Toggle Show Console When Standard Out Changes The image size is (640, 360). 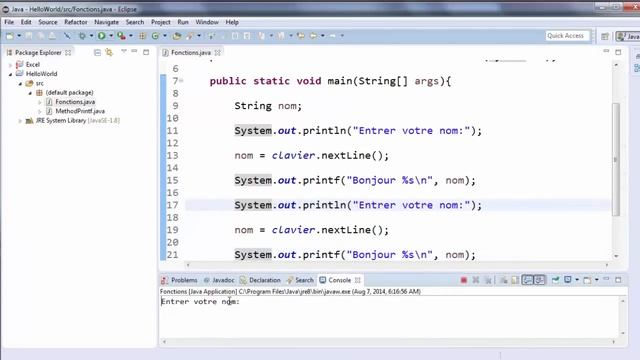coord(528,280)
